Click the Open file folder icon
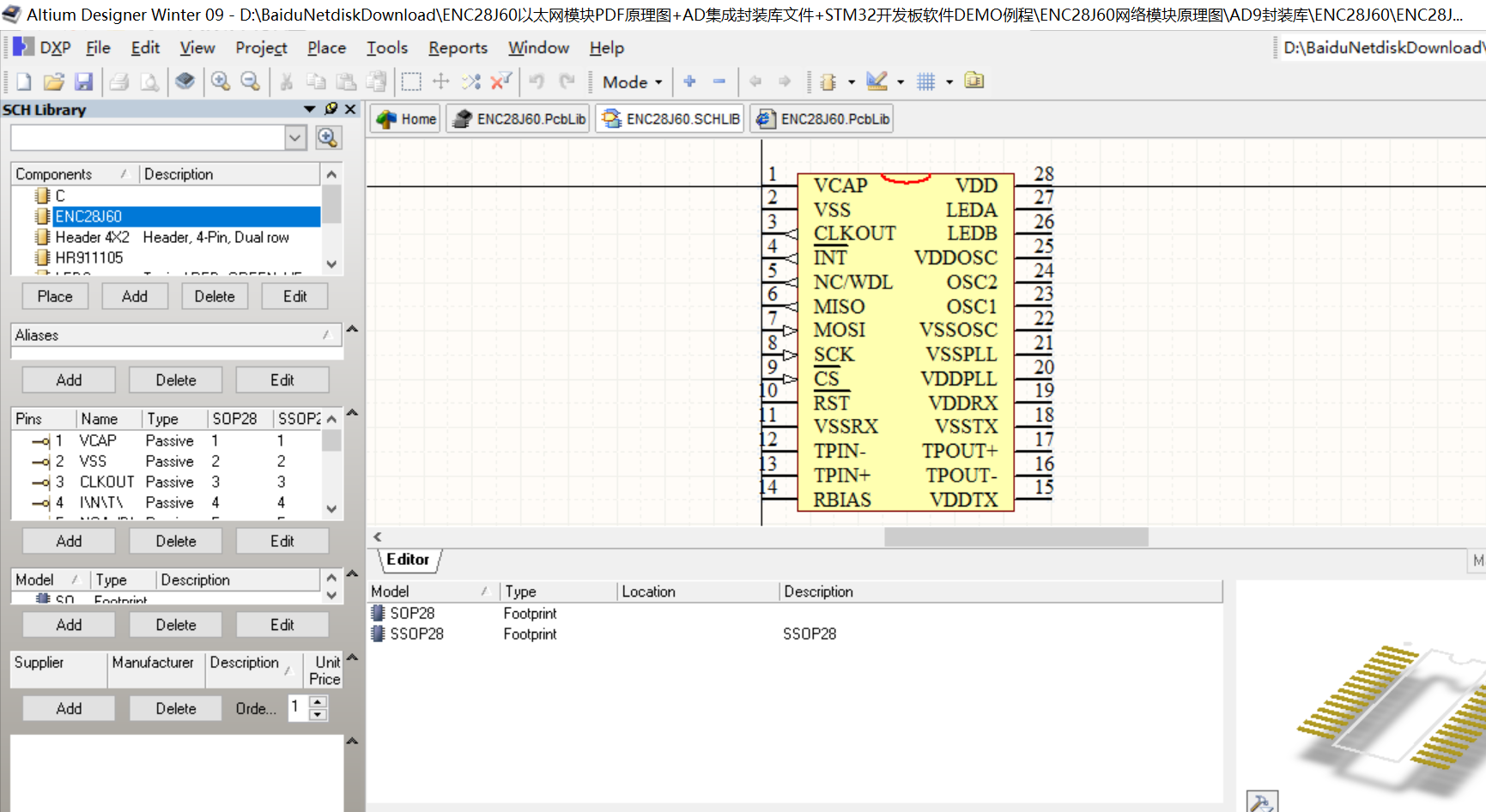The height and width of the screenshot is (812, 1486). [54, 82]
